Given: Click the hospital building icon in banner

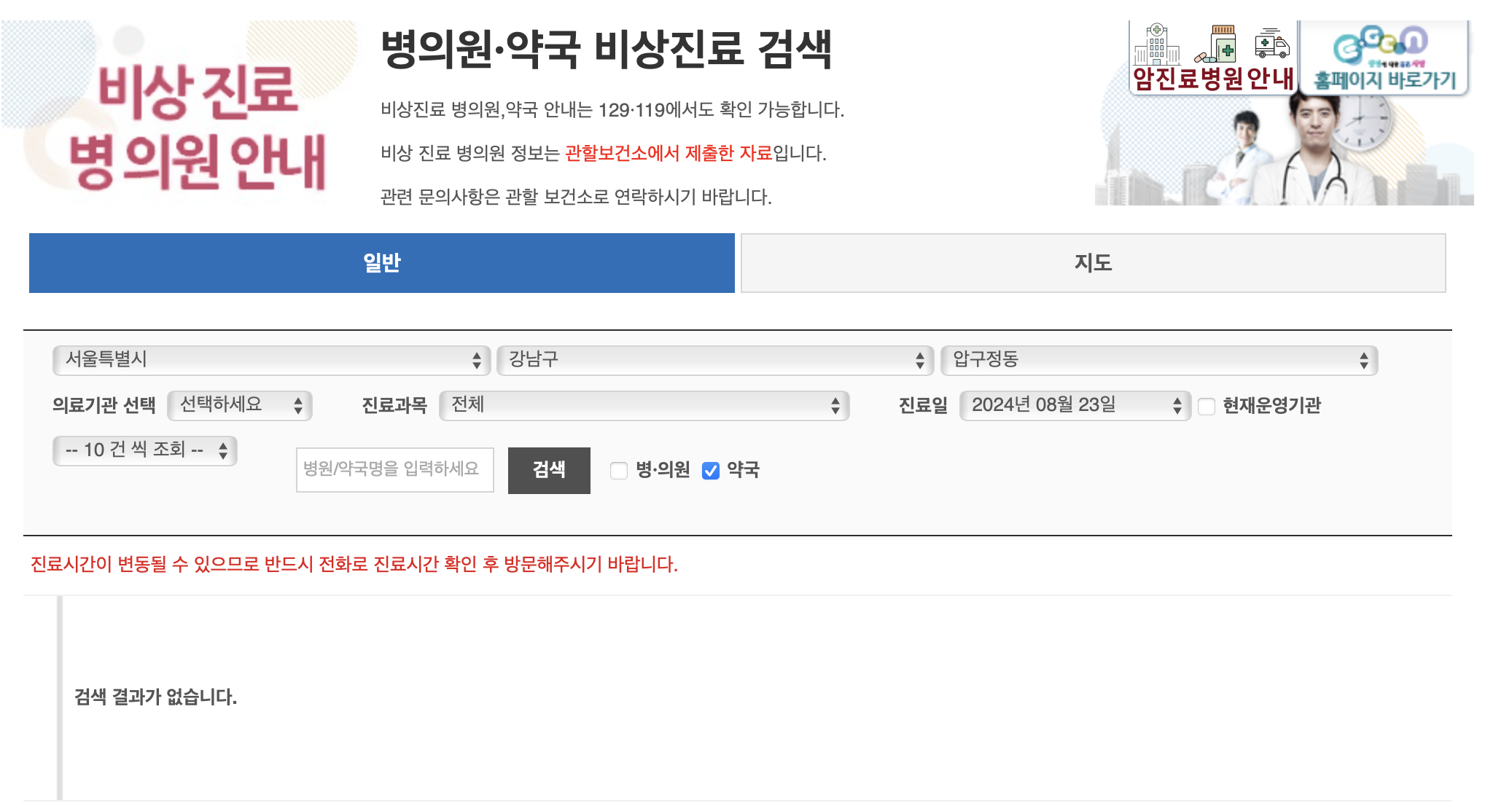Looking at the screenshot, I should (x=1156, y=45).
